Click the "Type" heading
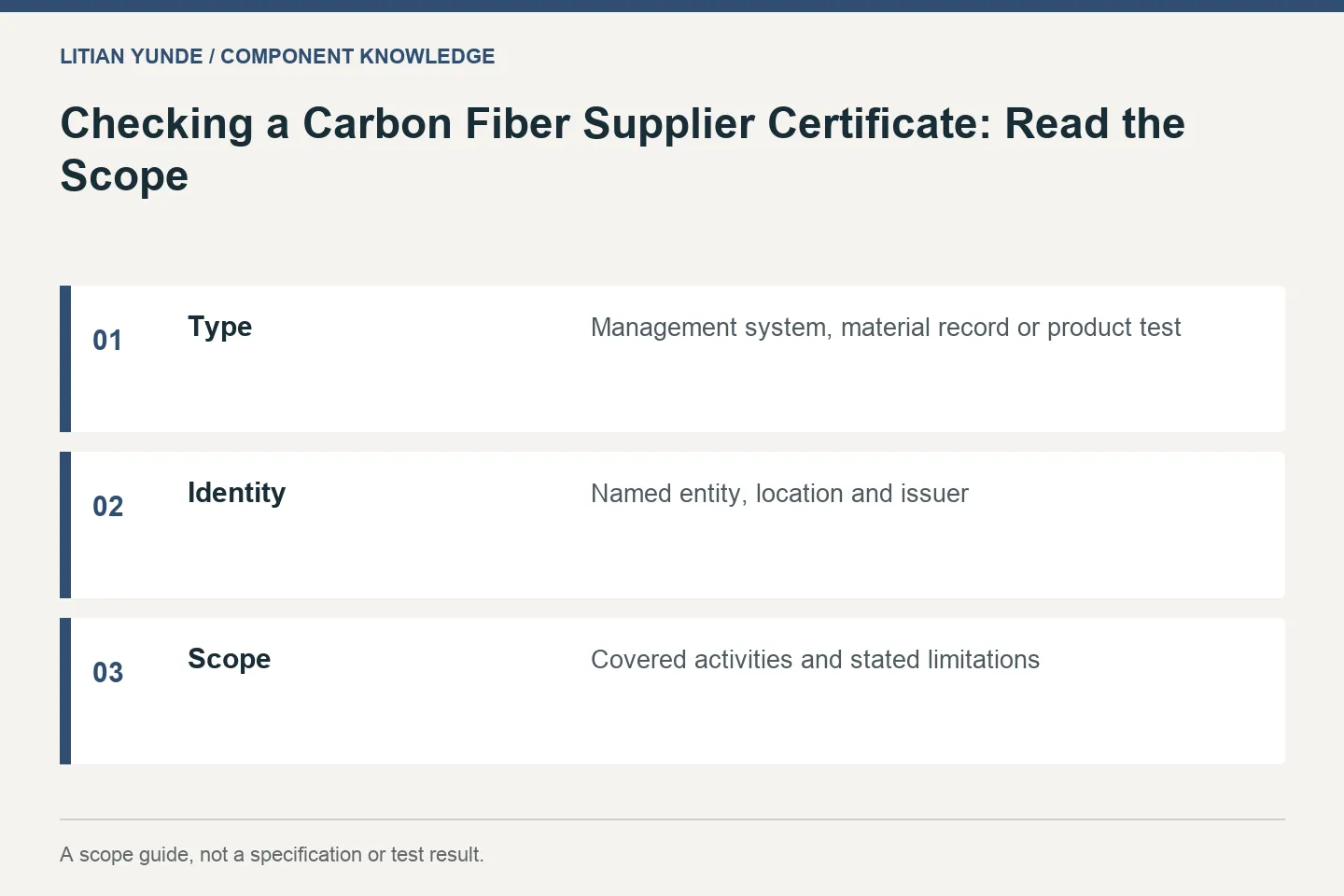1344x896 pixels. (219, 327)
